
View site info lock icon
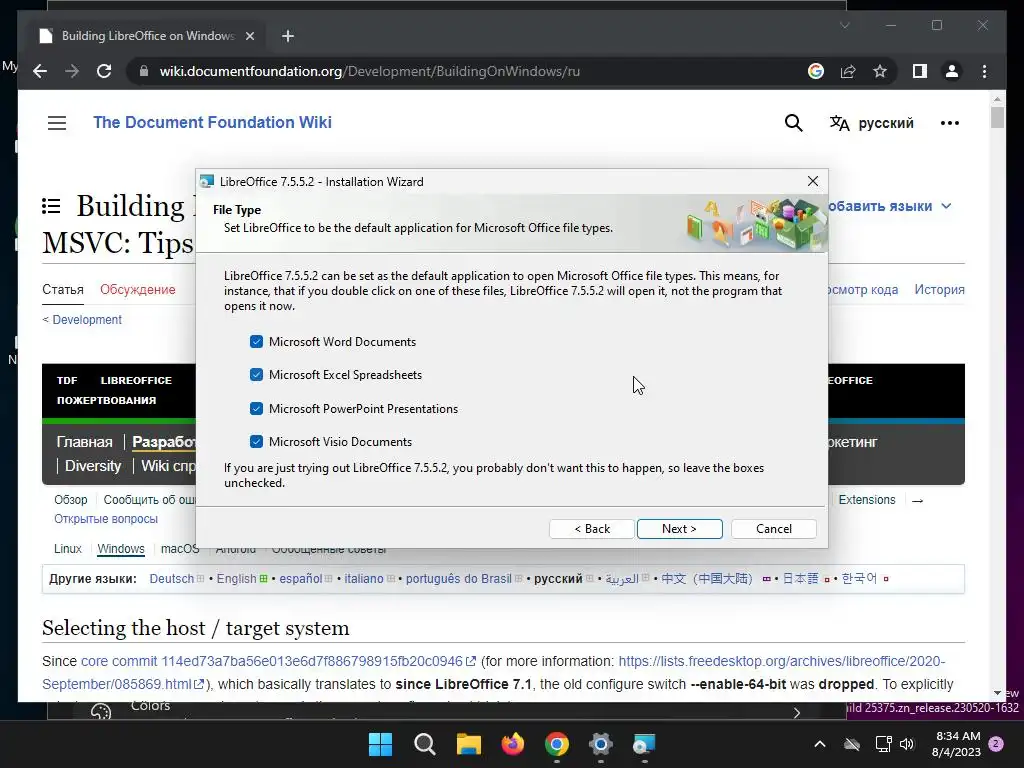pos(144,71)
